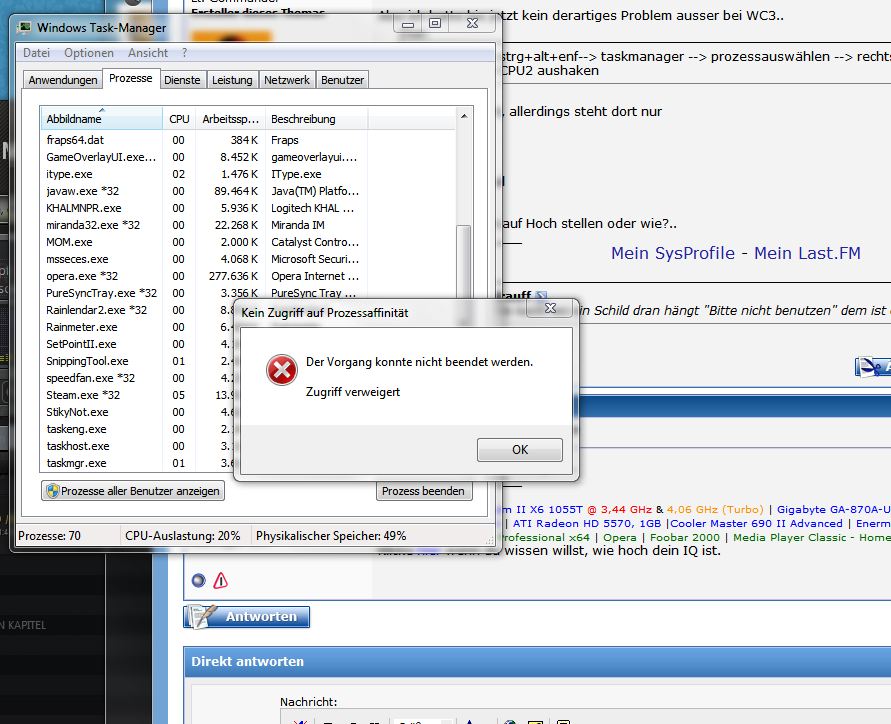Open the Leistung tab
The image size is (891, 724).
[232, 80]
